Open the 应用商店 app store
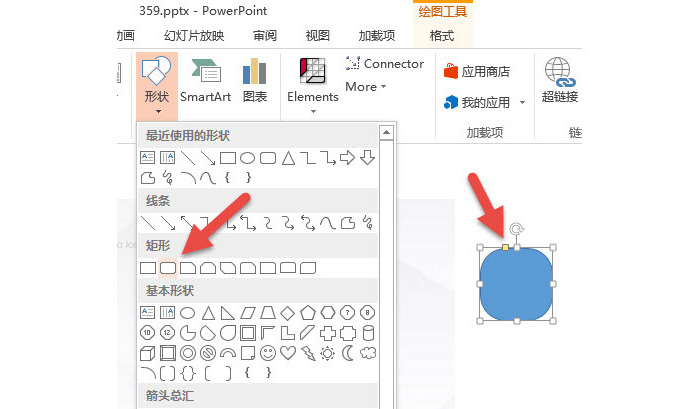The height and width of the screenshot is (409, 700). [x=477, y=71]
